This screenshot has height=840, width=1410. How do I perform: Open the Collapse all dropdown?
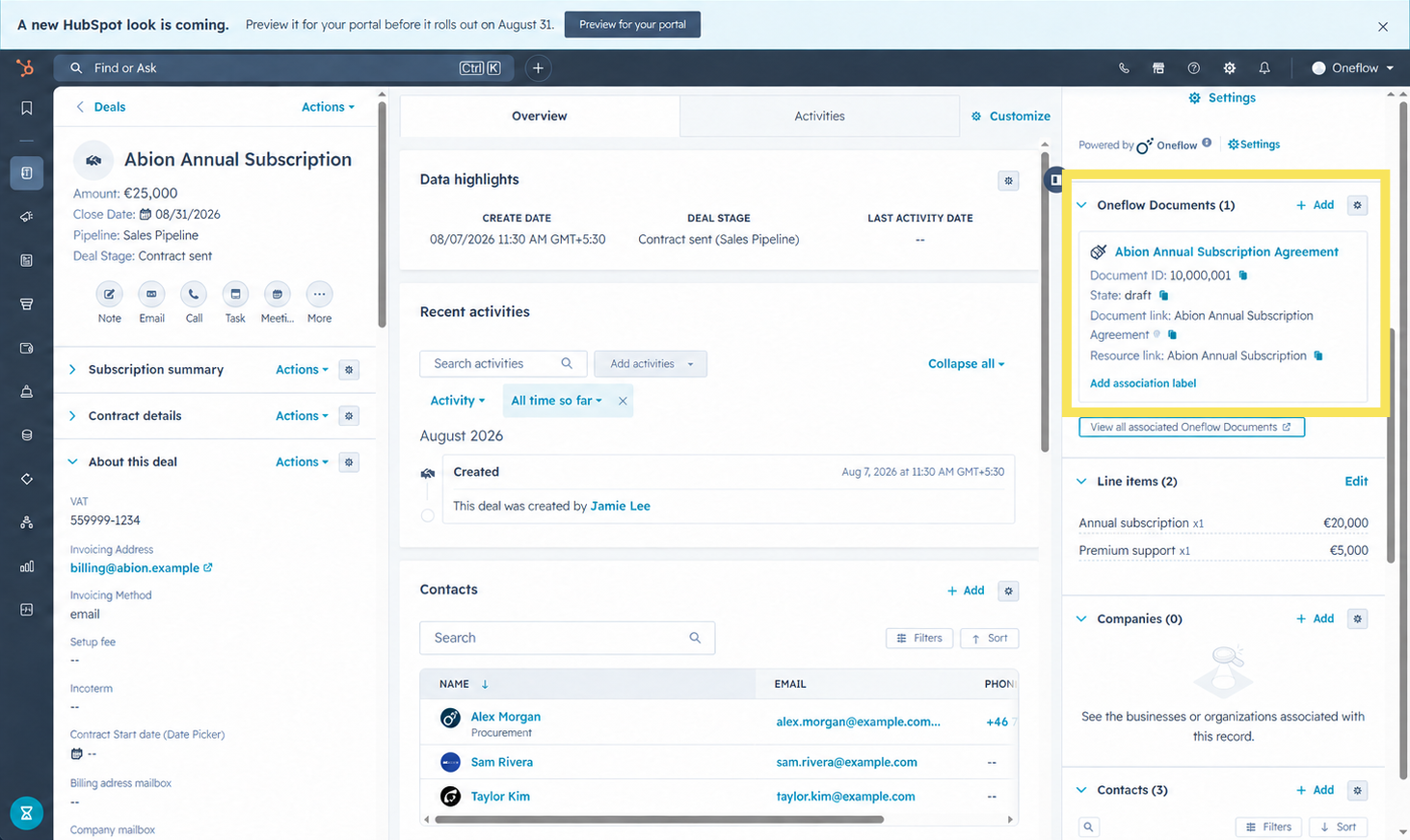(x=966, y=364)
